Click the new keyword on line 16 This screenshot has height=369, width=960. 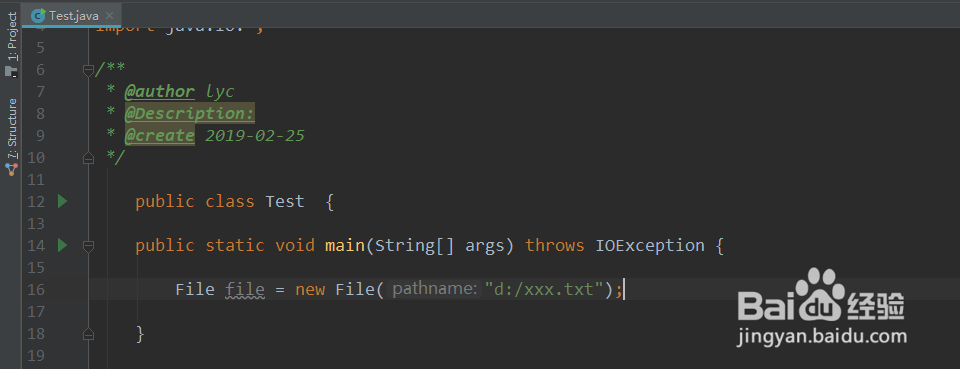[310, 289]
